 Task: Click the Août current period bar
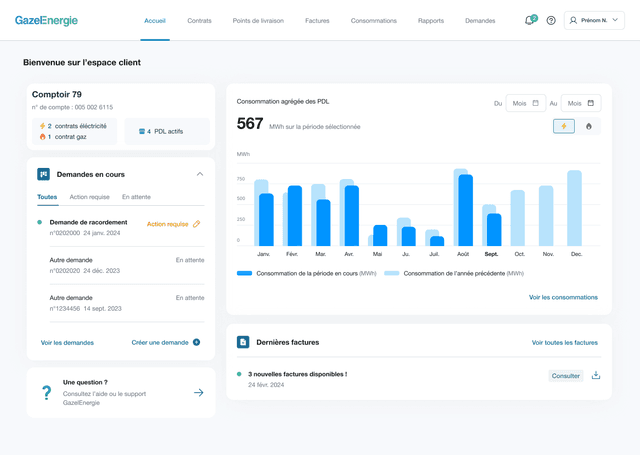coord(465,211)
